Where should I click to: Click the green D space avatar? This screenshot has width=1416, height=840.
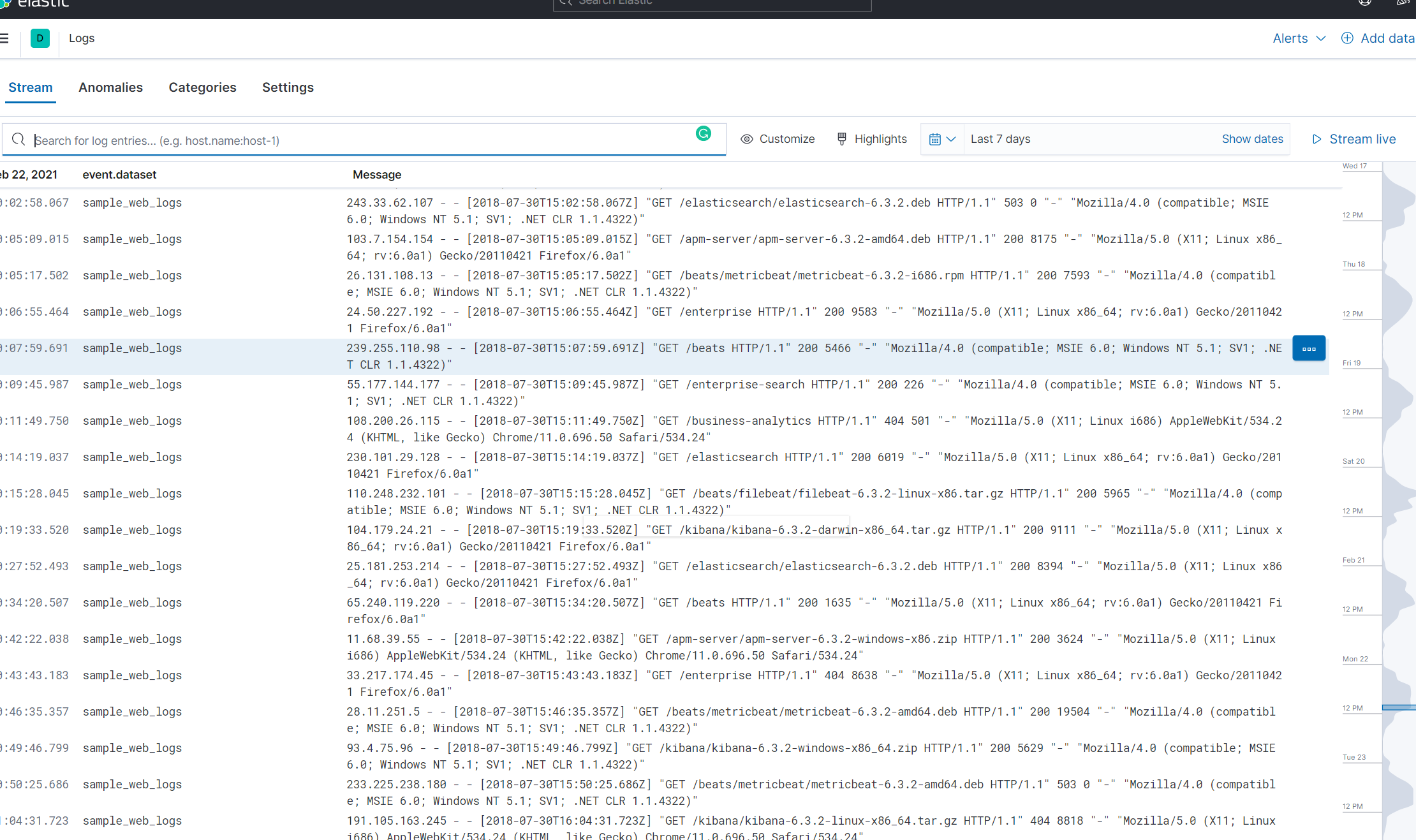coord(40,38)
